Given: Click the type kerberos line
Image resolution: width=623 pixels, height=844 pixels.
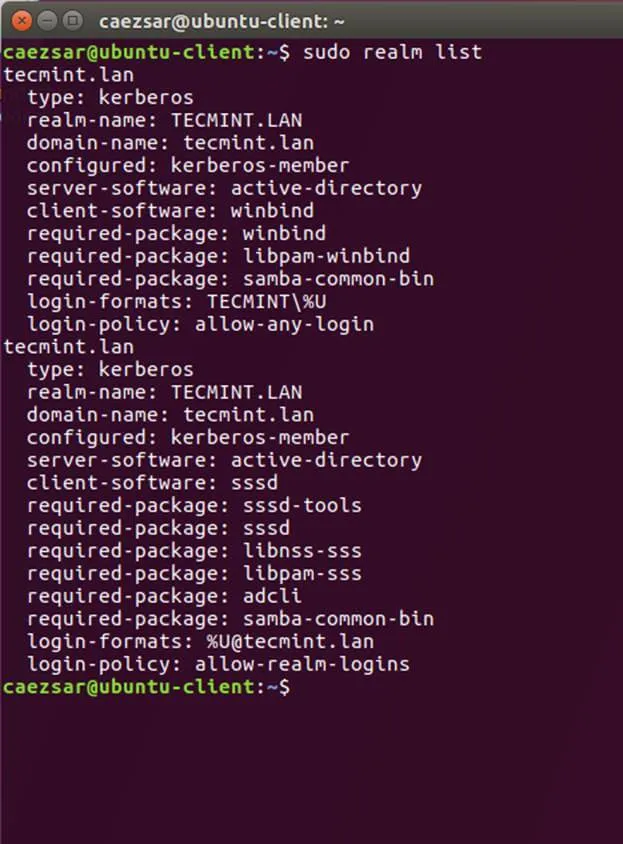Looking at the screenshot, I should click(x=112, y=96).
